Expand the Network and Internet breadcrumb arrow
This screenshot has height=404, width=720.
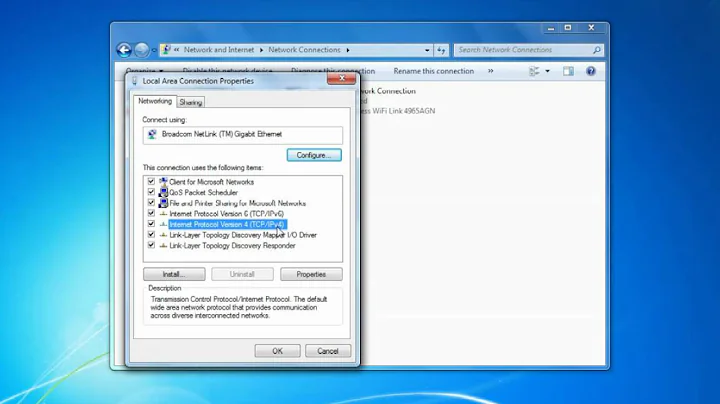[x=261, y=50]
